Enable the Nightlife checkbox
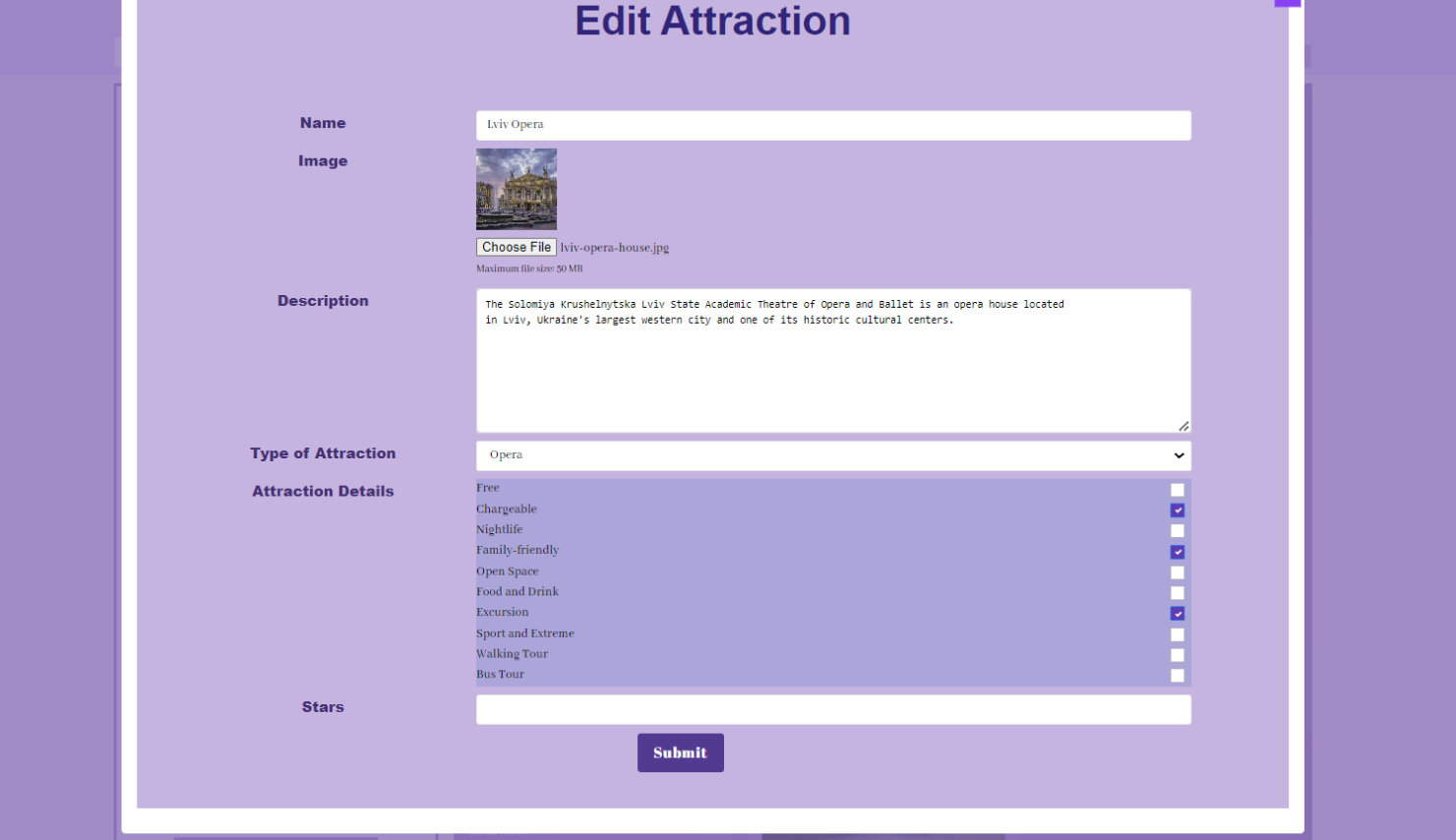Image resolution: width=1456 pixels, height=840 pixels. pos(1177,531)
